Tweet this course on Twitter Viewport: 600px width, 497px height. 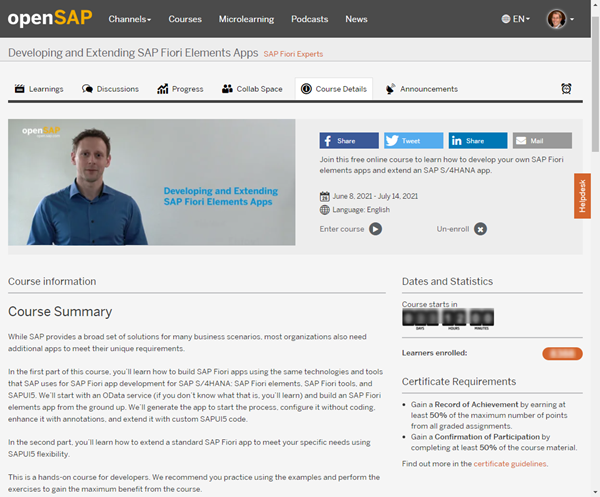point(413,141)
